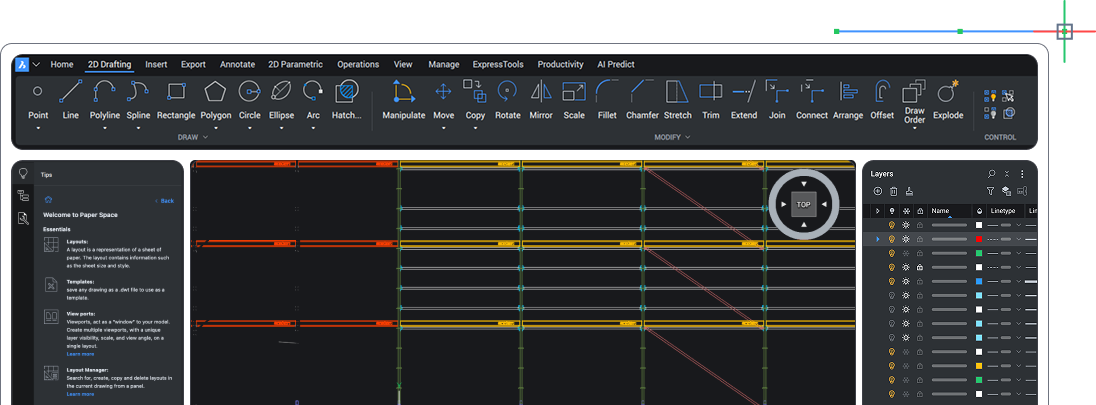This screenshot has width=1096, height=405.
Task: Select the Extend tool
Action: (744, 91)
